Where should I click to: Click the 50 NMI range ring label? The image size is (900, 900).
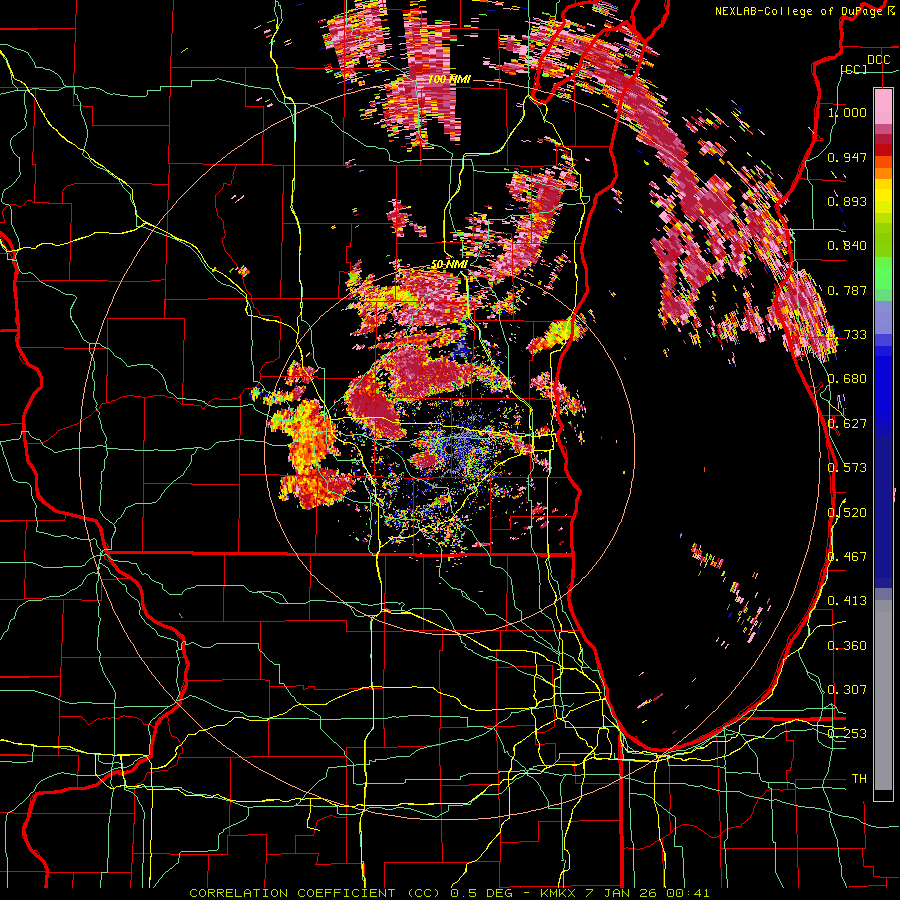coord(449,265)
